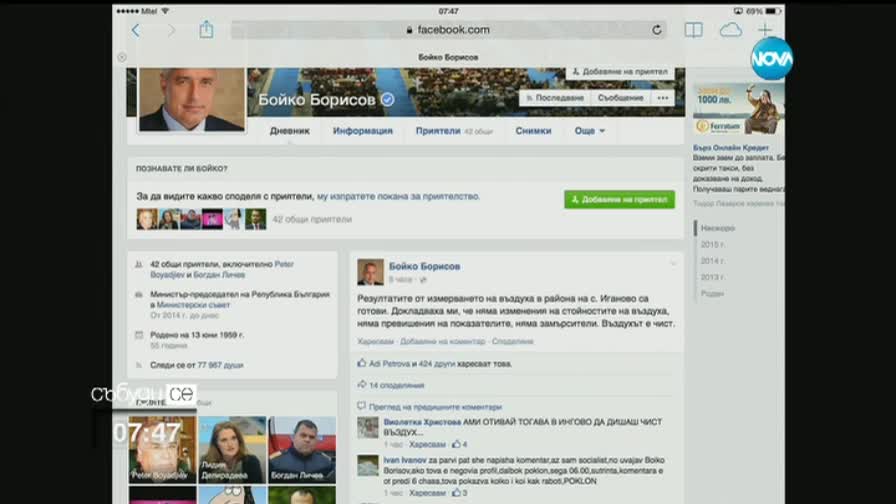
Task: Jump to Роден in the timeline
Action: (x=712, y=294)
